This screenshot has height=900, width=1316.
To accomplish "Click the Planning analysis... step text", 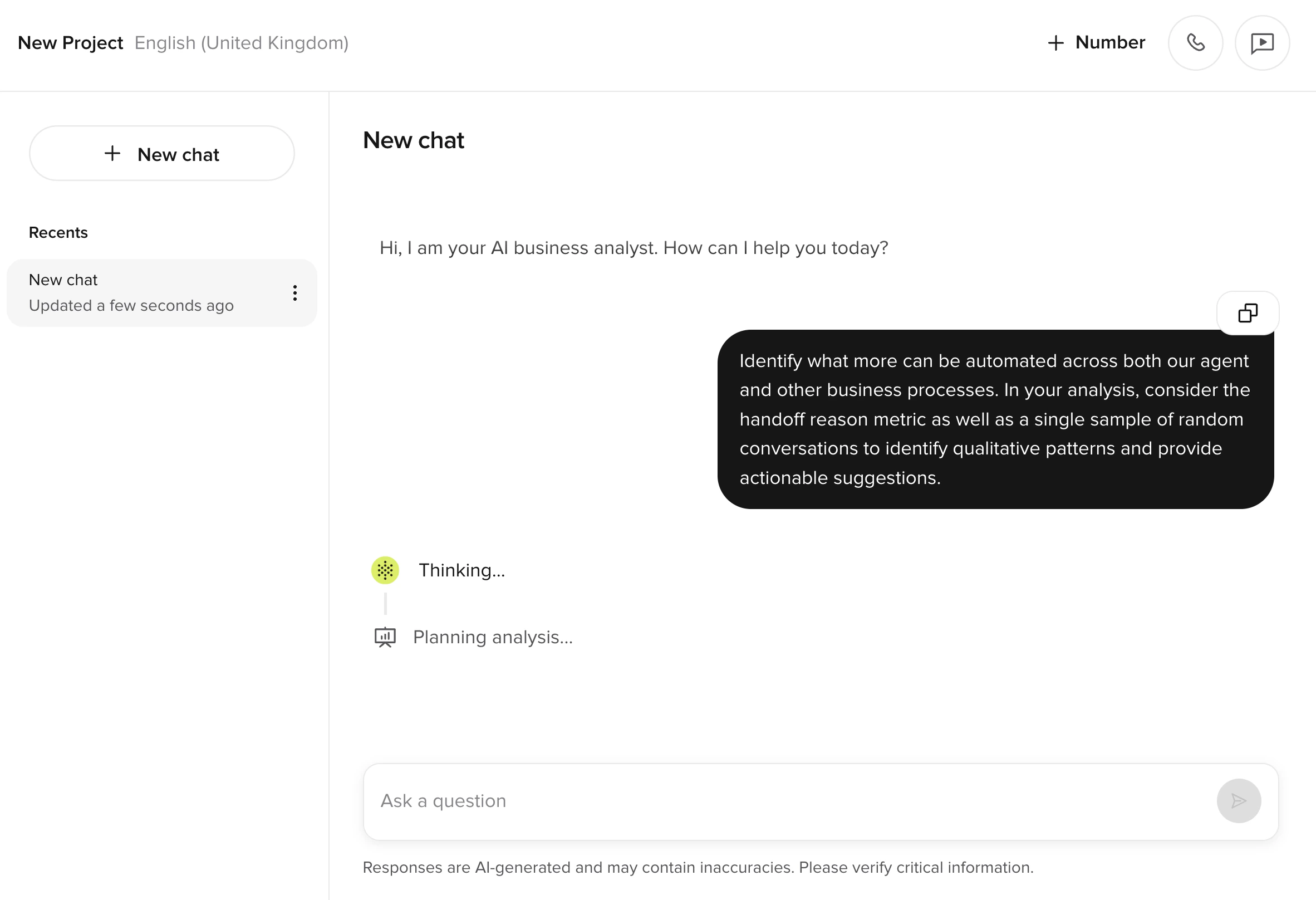I will pos(493,637).
